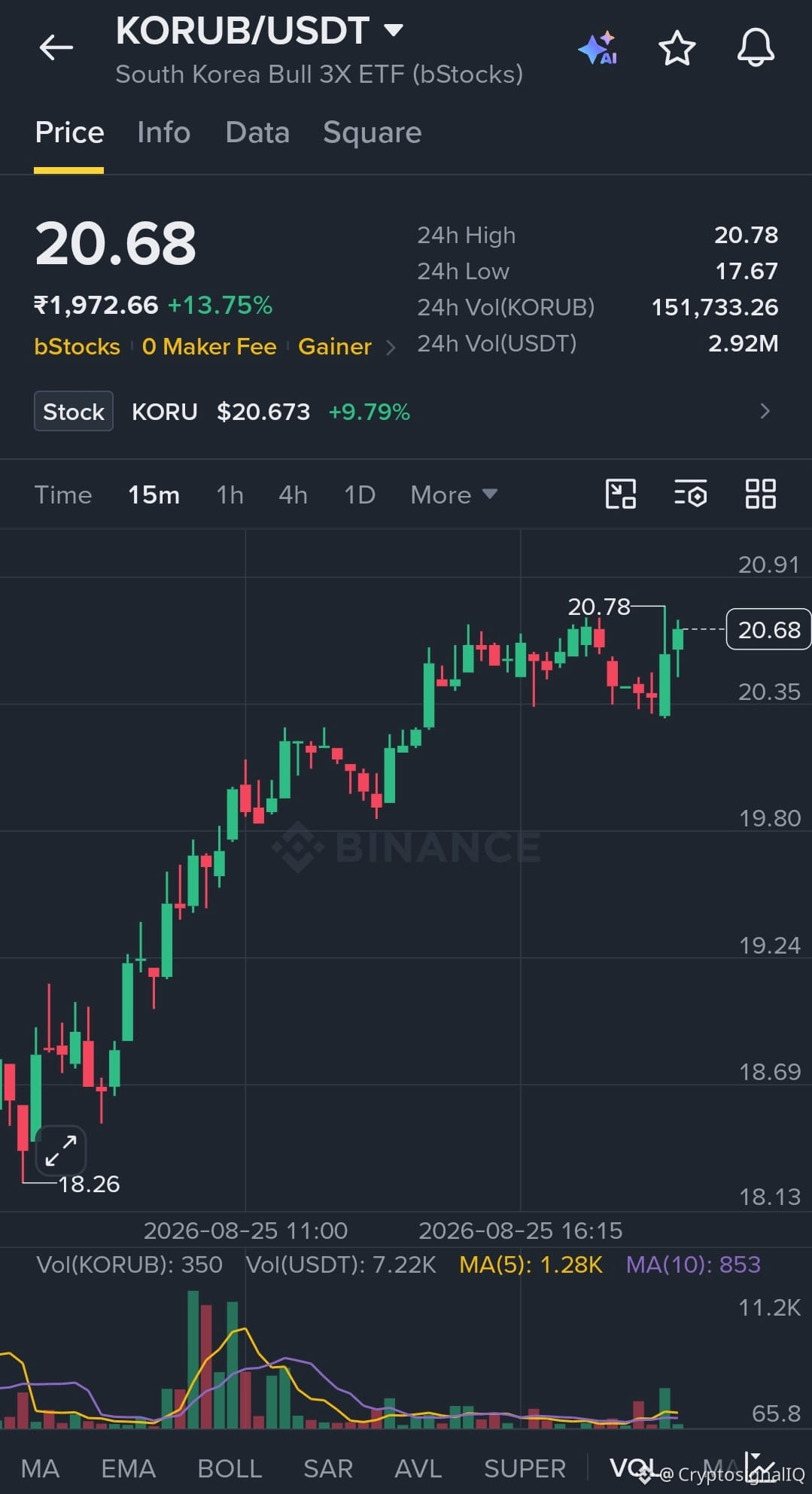Image resolution: width=812 pixels, height=1494 pixels.
Task: Tap the current price label 20.68 on axis
Action: 768,629
